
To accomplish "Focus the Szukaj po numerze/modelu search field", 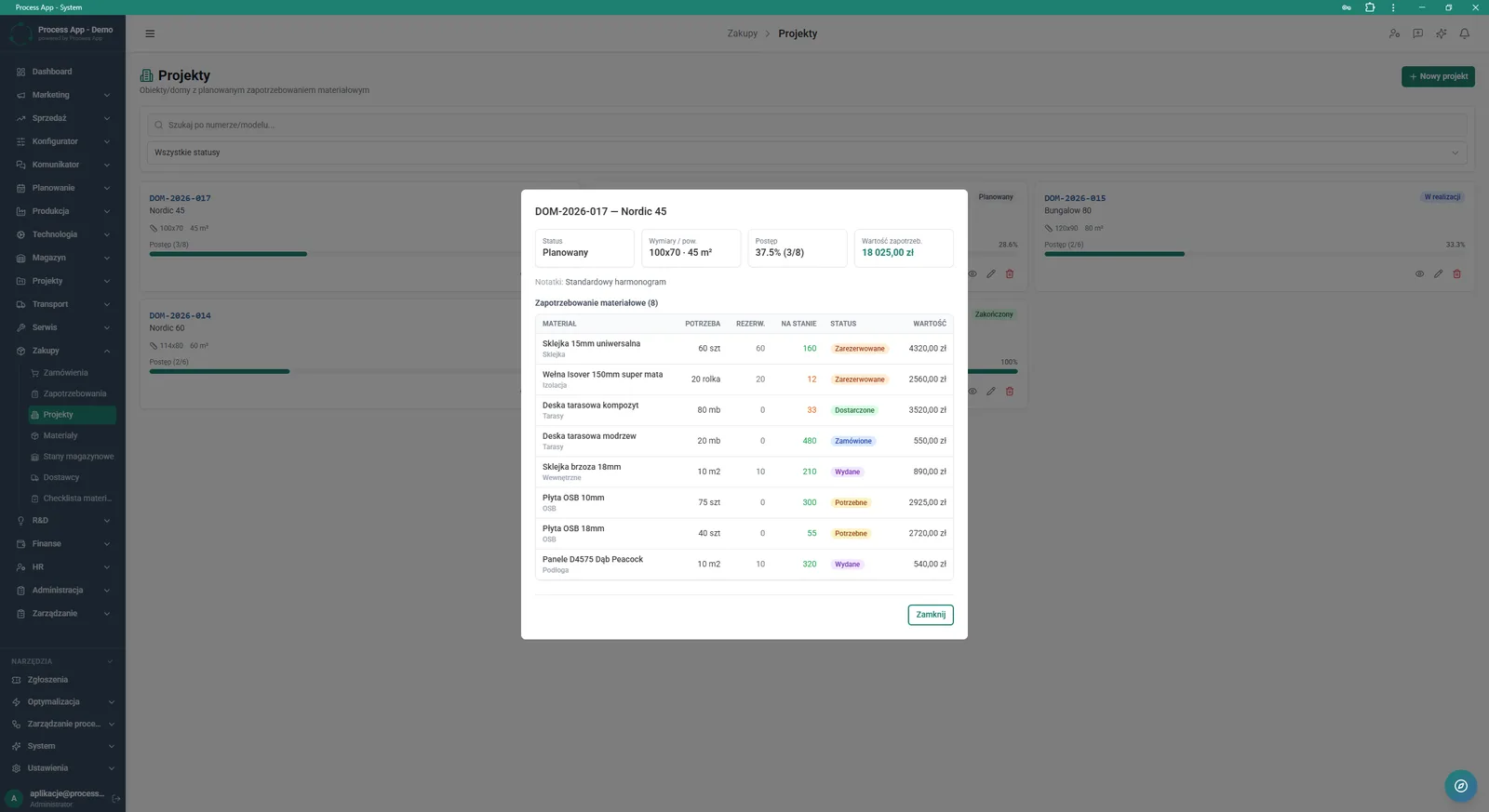I will 807,125.
